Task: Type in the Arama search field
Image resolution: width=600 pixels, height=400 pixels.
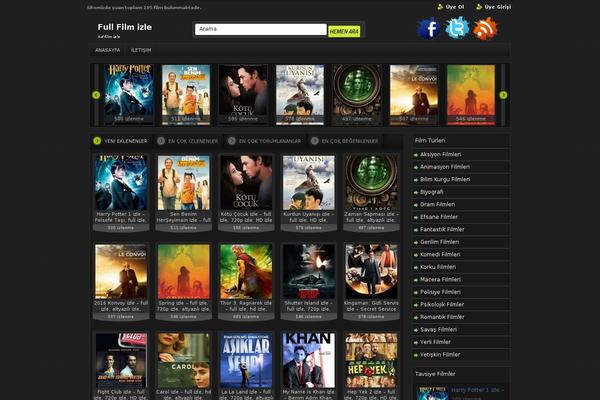Action: click(x=261, y=29)
